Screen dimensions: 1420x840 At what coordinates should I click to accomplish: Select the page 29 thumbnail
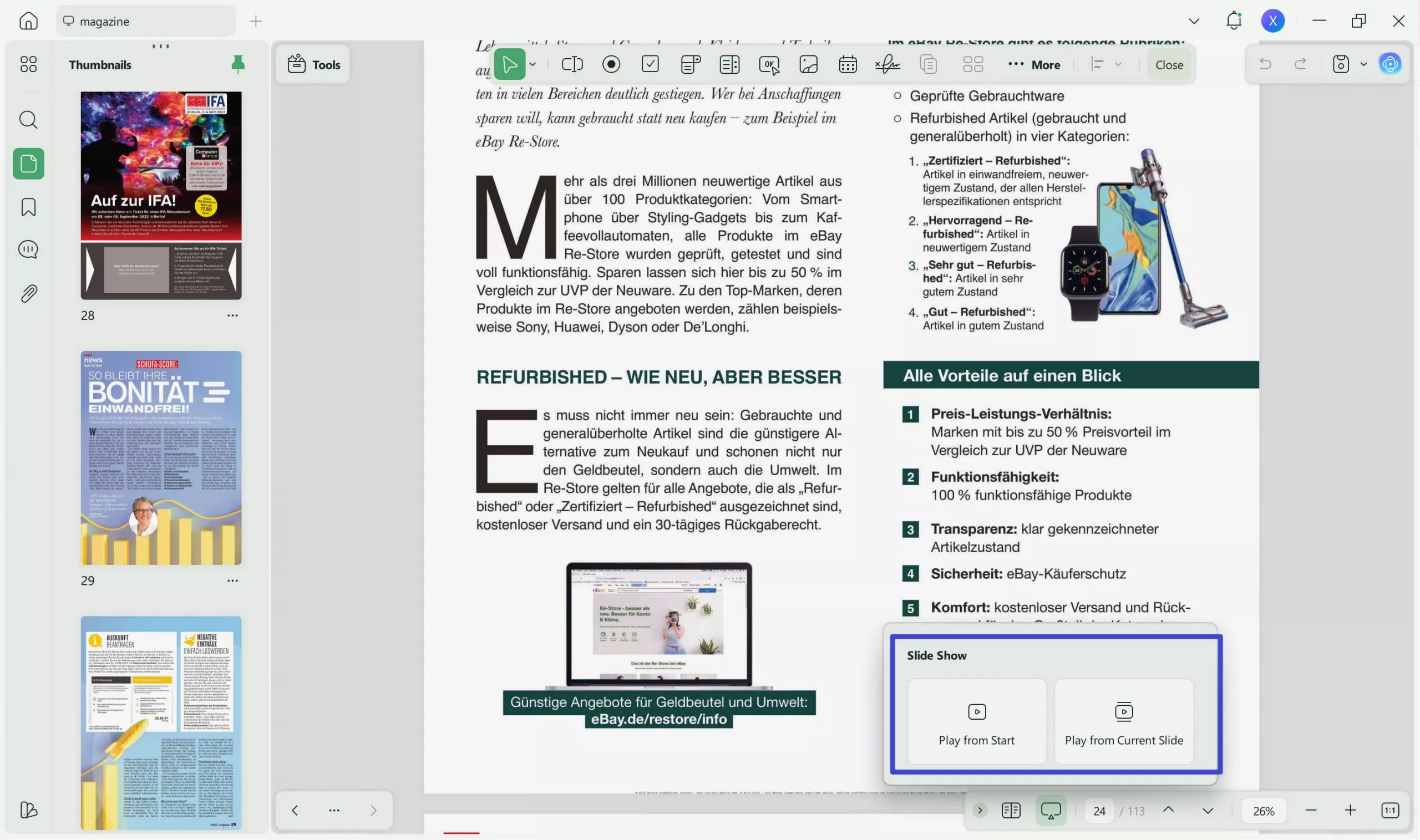pos(161,456)
